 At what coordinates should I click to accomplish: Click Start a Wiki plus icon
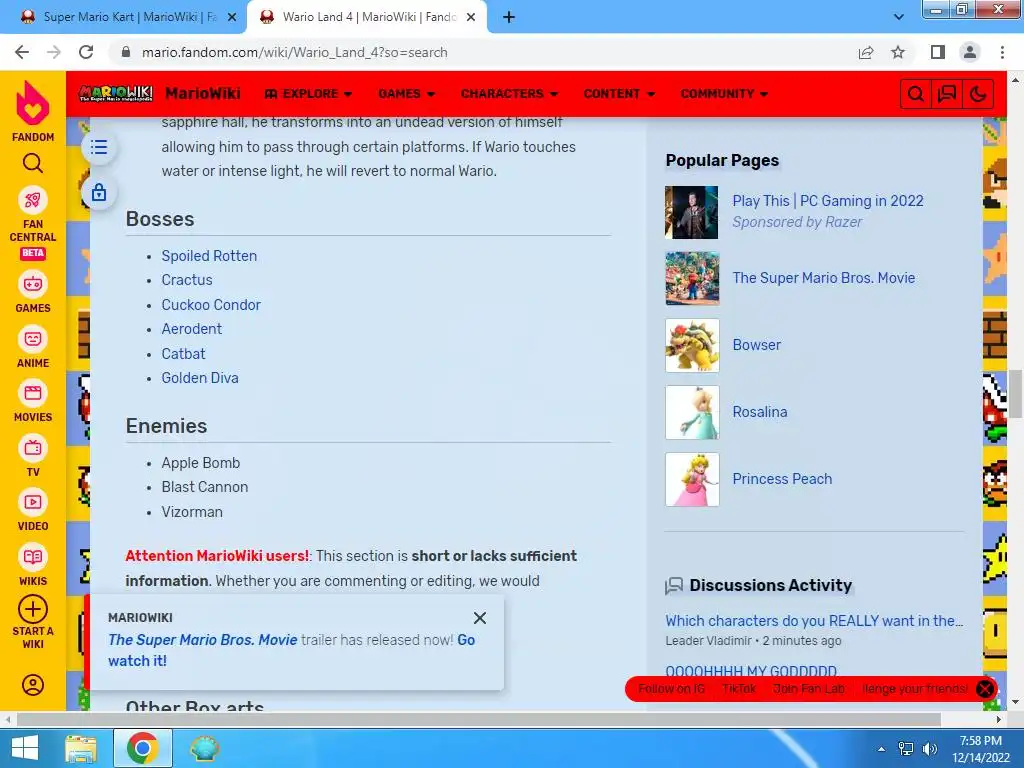point(33,609)
